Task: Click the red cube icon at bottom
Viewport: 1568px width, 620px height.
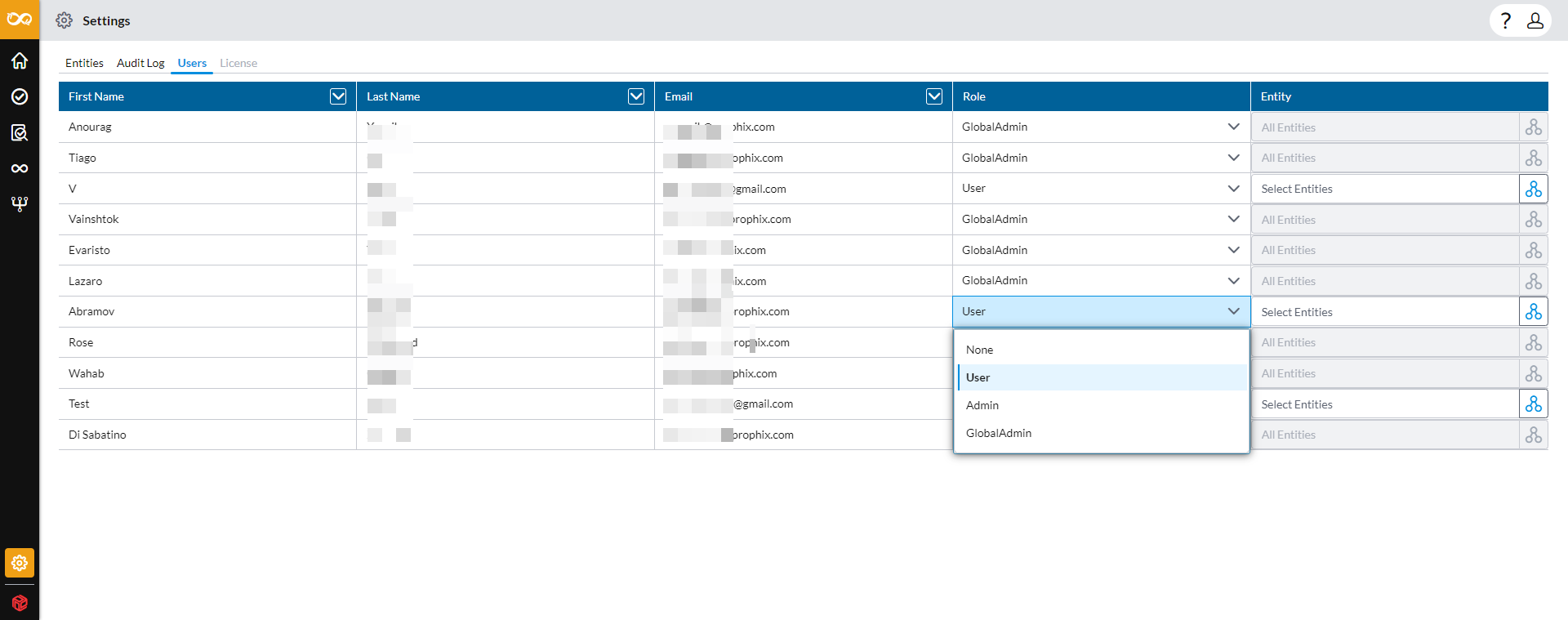Action: click(20, 603)
